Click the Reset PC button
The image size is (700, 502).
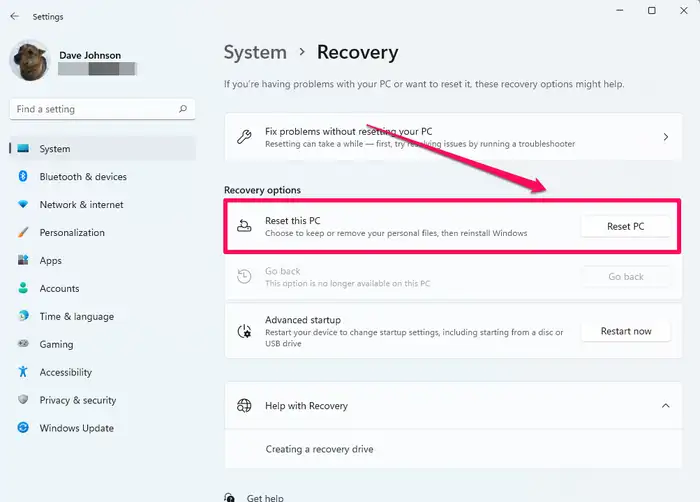[625, 226]
